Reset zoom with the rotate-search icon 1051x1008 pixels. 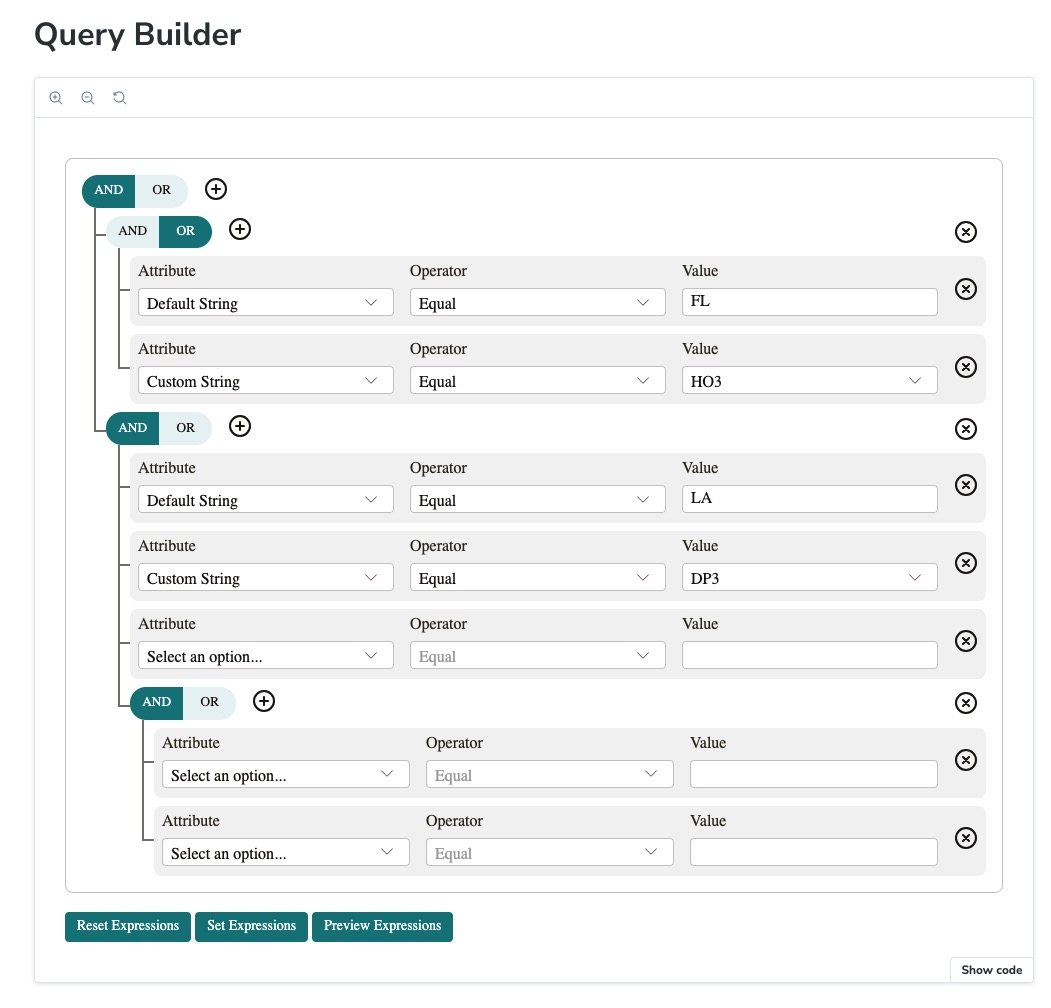[x=119, y=98]
